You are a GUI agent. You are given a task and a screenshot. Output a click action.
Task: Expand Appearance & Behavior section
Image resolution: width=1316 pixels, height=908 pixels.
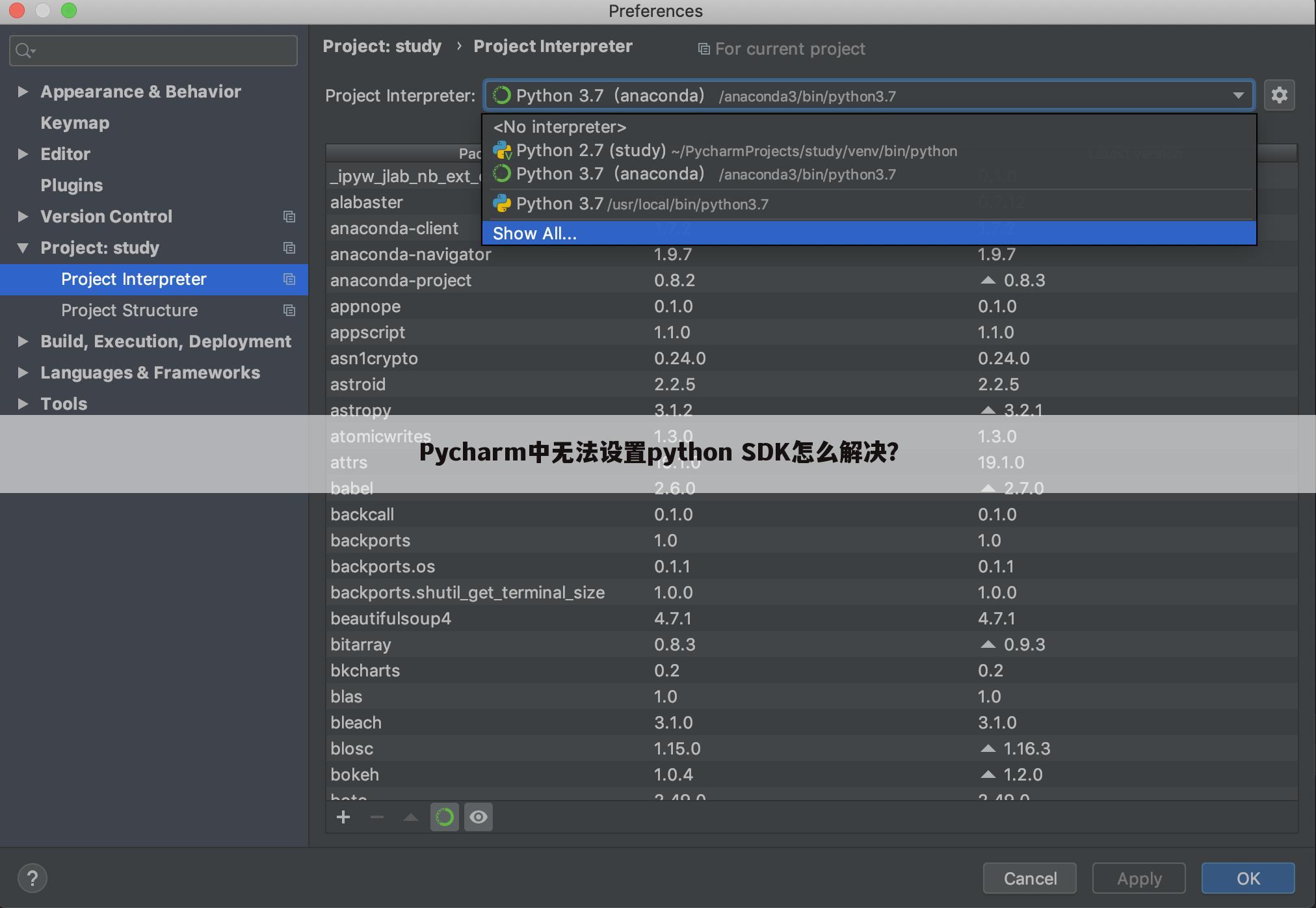23,92
